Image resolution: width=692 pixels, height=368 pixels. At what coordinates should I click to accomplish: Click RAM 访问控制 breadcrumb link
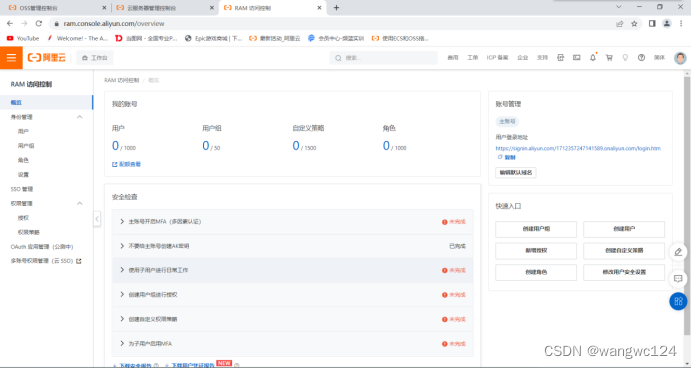tap(121, 80)
